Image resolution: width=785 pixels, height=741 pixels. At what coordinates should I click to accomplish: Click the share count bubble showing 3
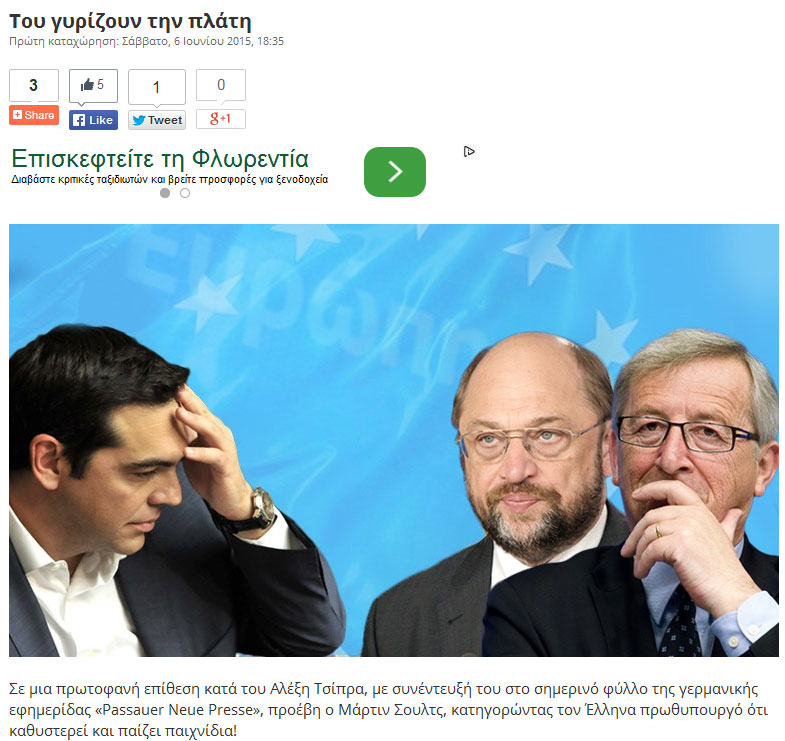pos(34,86)
